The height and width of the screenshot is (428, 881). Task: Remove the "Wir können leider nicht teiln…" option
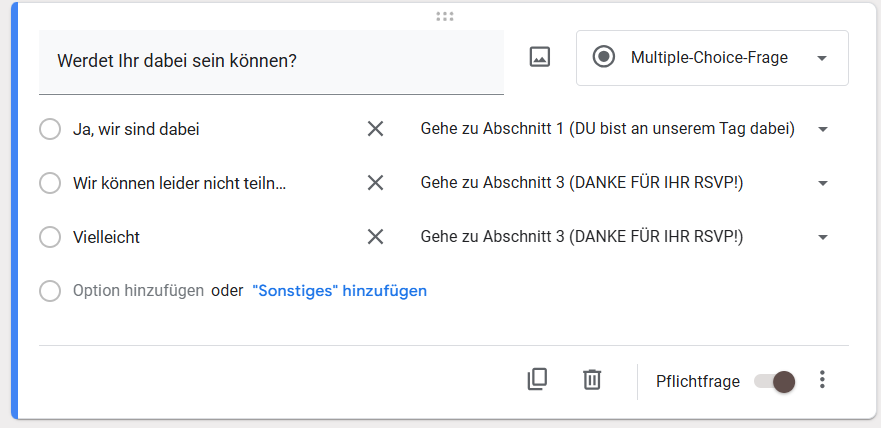375,183
